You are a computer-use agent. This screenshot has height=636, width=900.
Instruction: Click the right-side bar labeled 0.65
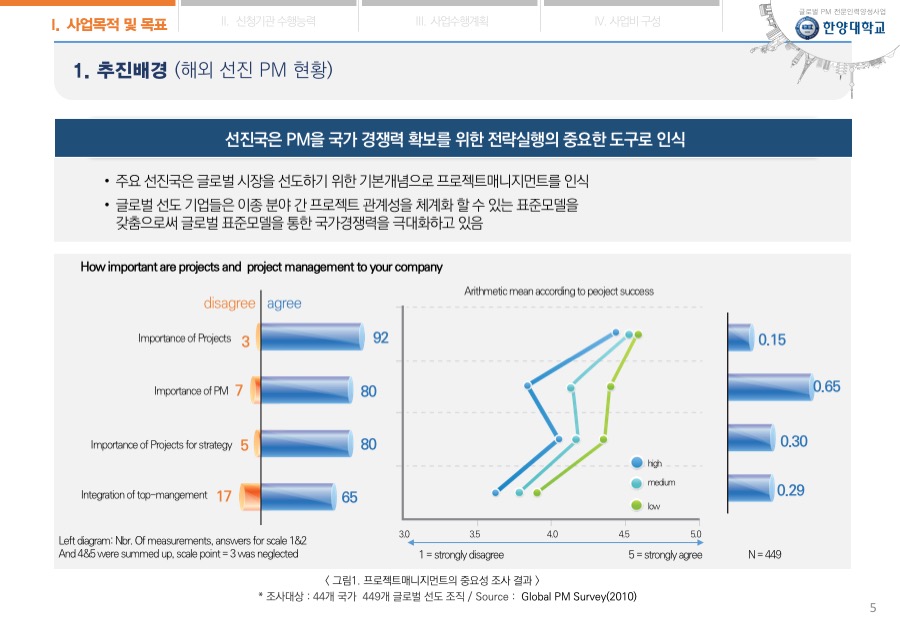(x=771, y=387)
